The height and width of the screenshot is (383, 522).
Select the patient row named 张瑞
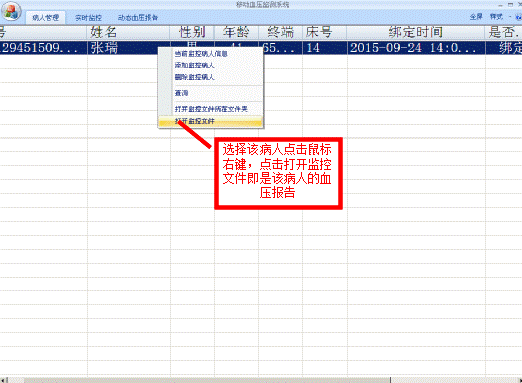click(x=261, y=48)
